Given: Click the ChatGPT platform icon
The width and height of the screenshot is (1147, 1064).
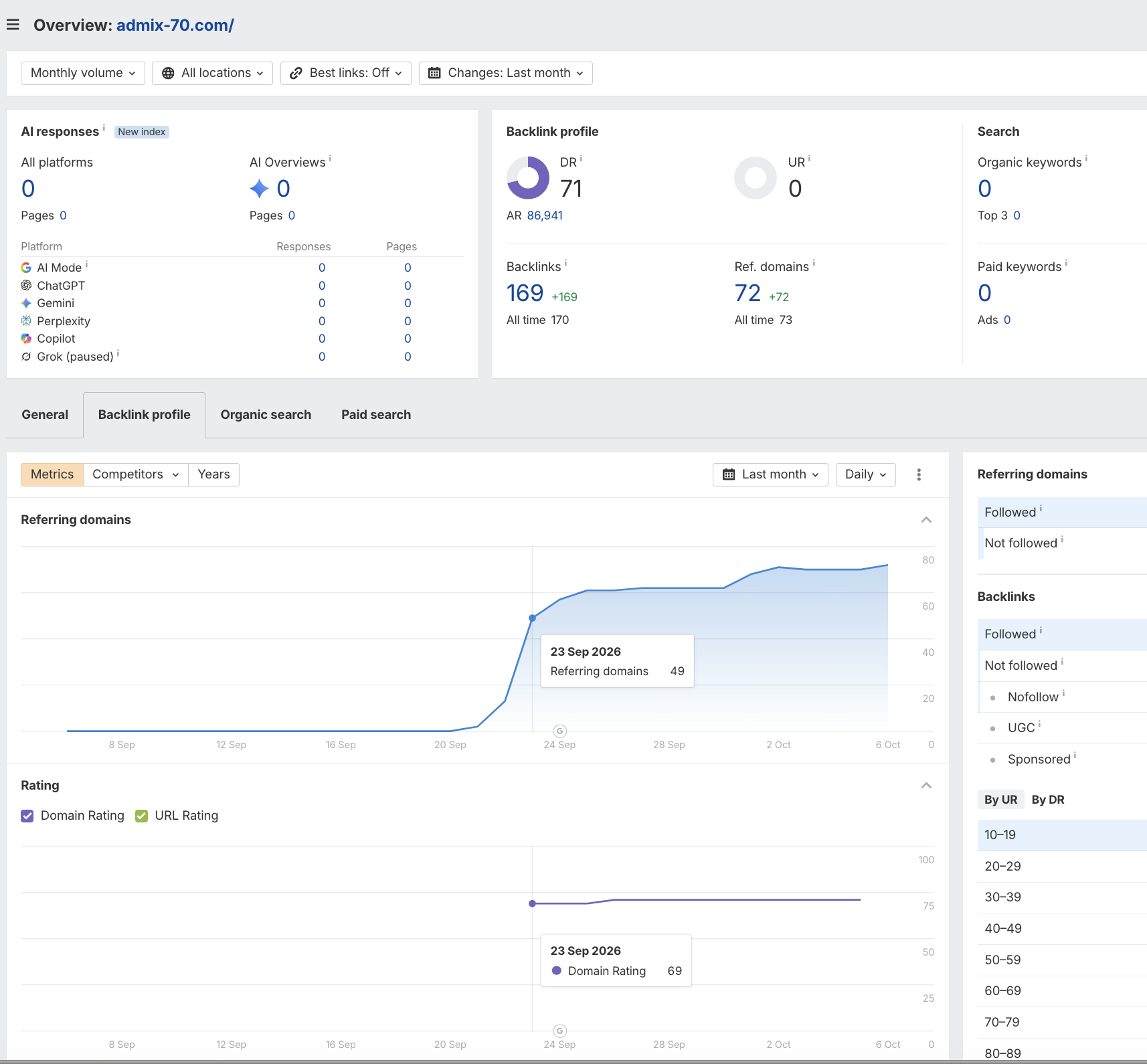Looking at the screenshot, I should tap(26, 285).
